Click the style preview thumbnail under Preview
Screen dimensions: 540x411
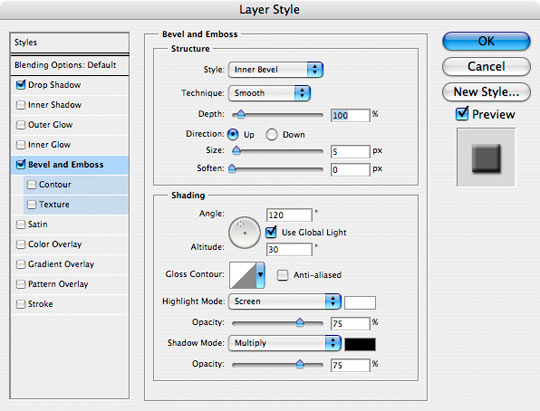click(x=486, y=157)
